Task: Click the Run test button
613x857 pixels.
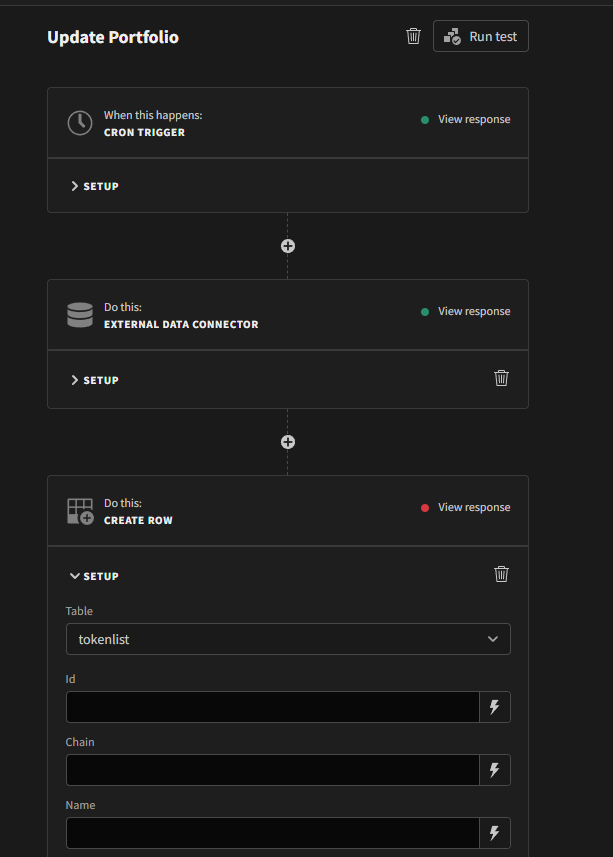Action: 480,36
